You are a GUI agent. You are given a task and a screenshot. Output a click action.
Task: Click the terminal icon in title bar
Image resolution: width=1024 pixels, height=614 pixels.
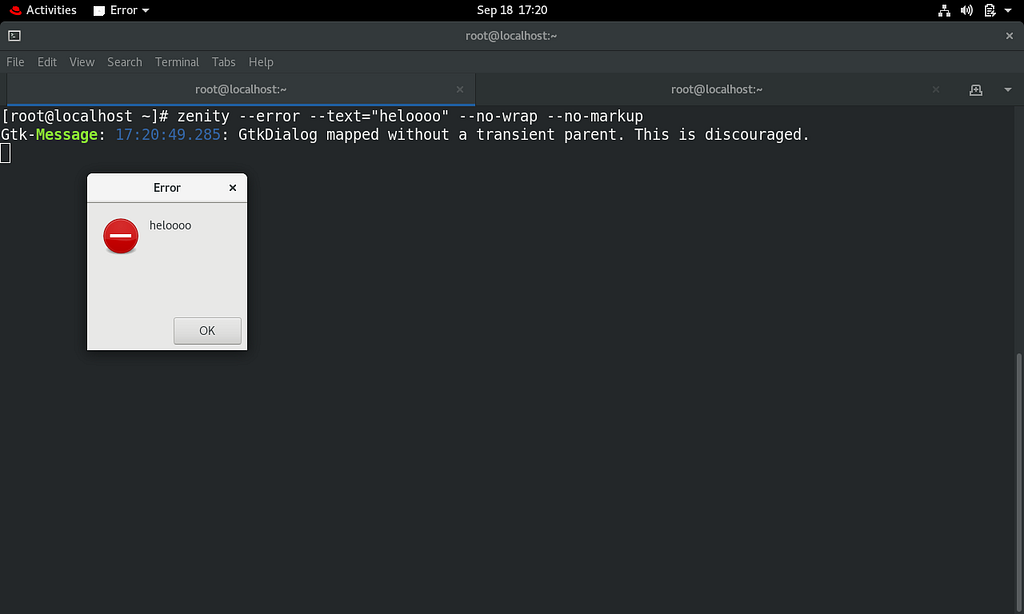point(14,36)
